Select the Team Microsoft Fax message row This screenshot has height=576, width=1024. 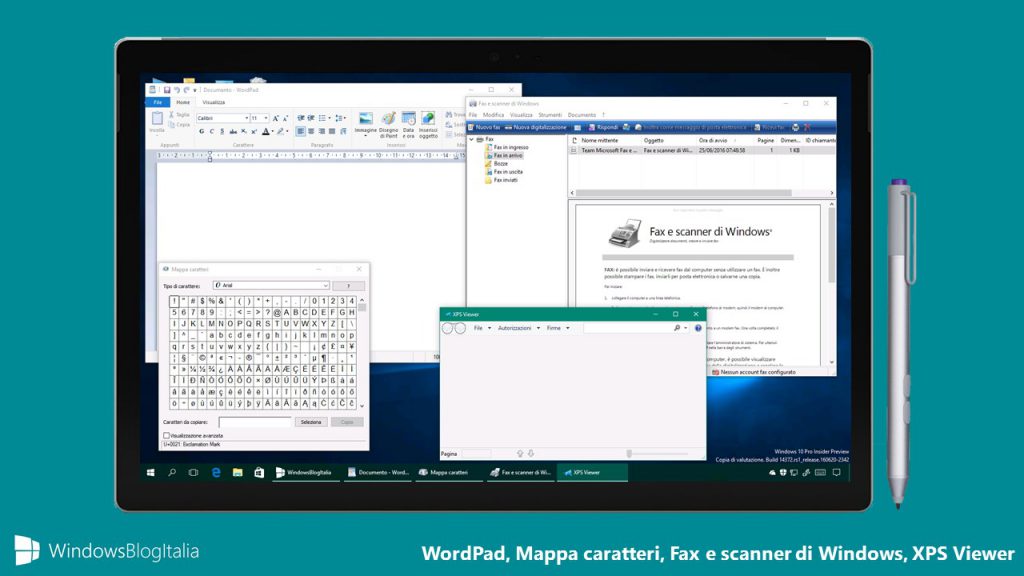click(702, 150)
